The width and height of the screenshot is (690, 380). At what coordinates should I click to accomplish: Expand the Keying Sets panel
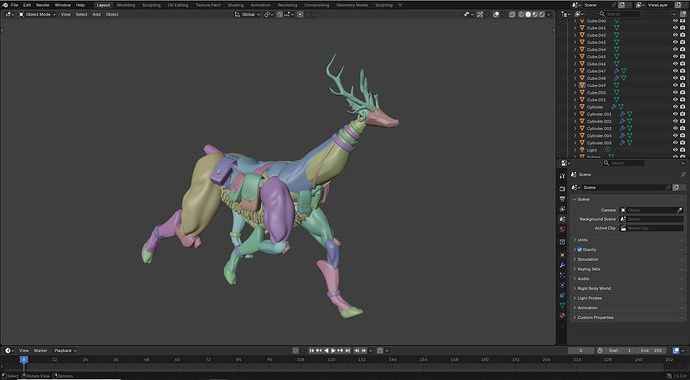(x=628, y=269)
